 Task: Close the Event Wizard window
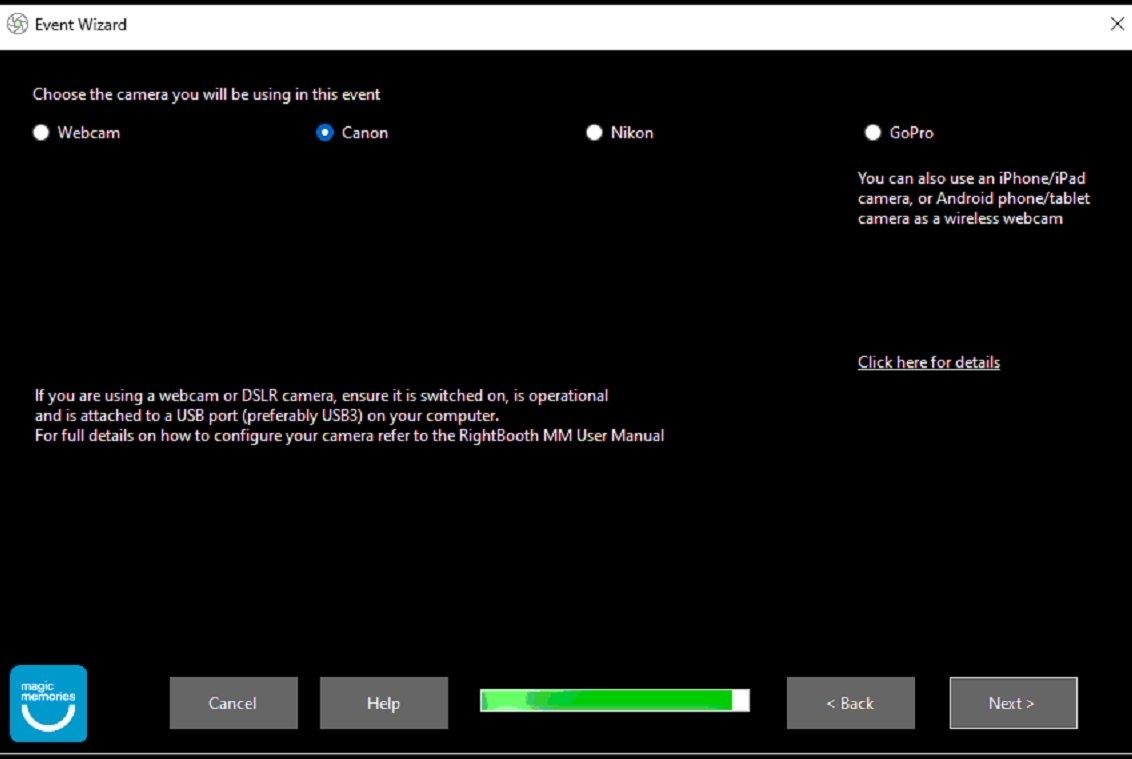[x=1117, y=25]
